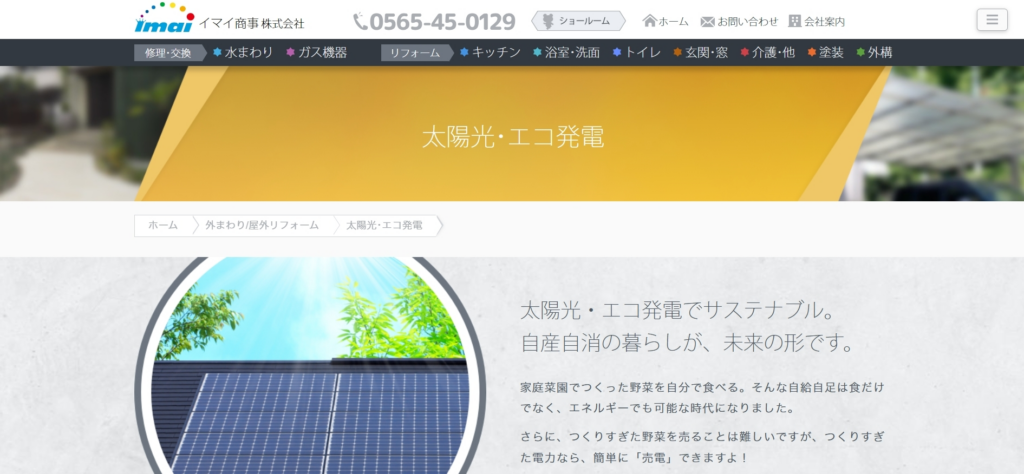
Task: Click the envelope contact icon
Action: [707, 22]
